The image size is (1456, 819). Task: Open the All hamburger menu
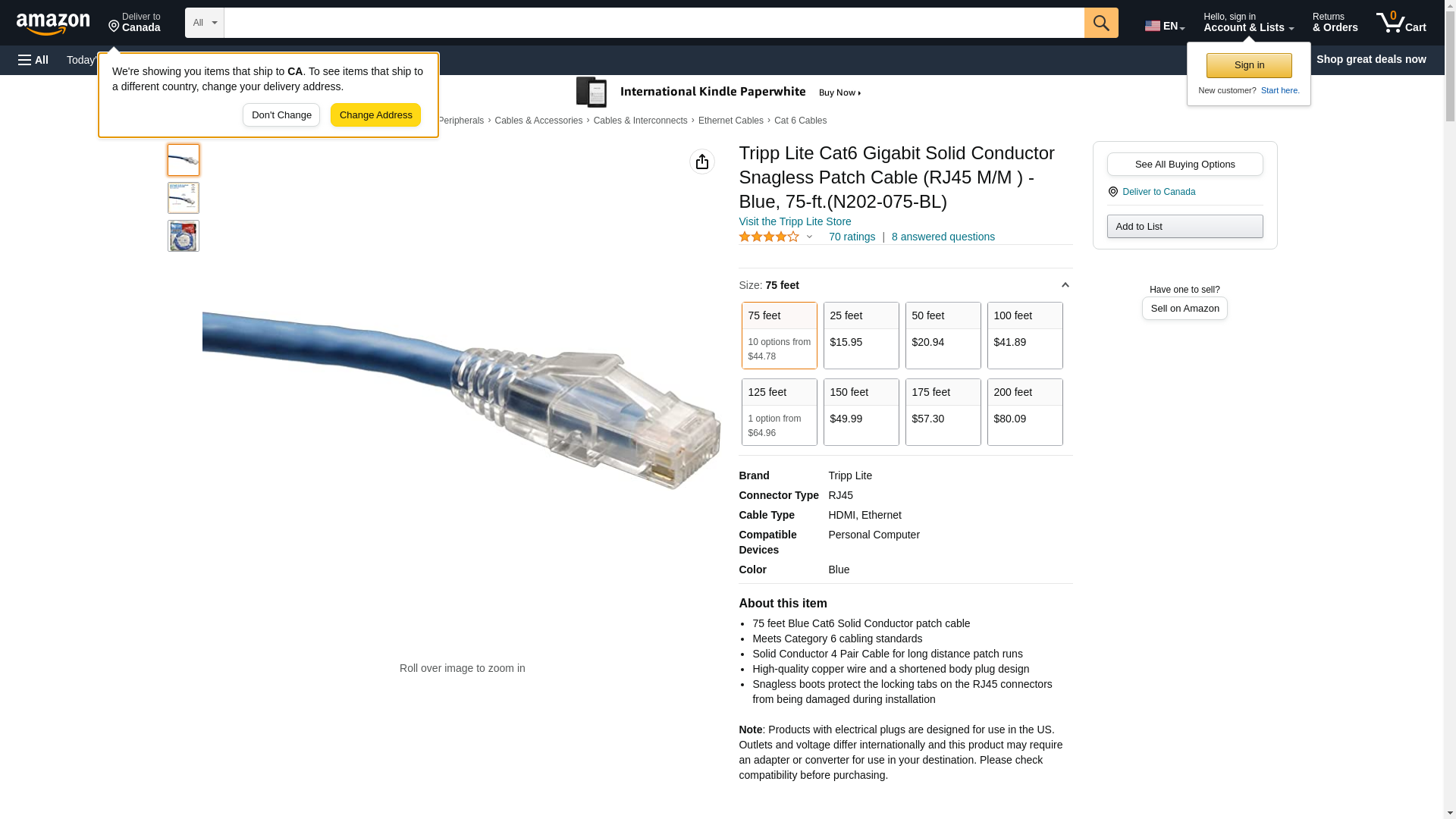[x=33, y=60]
